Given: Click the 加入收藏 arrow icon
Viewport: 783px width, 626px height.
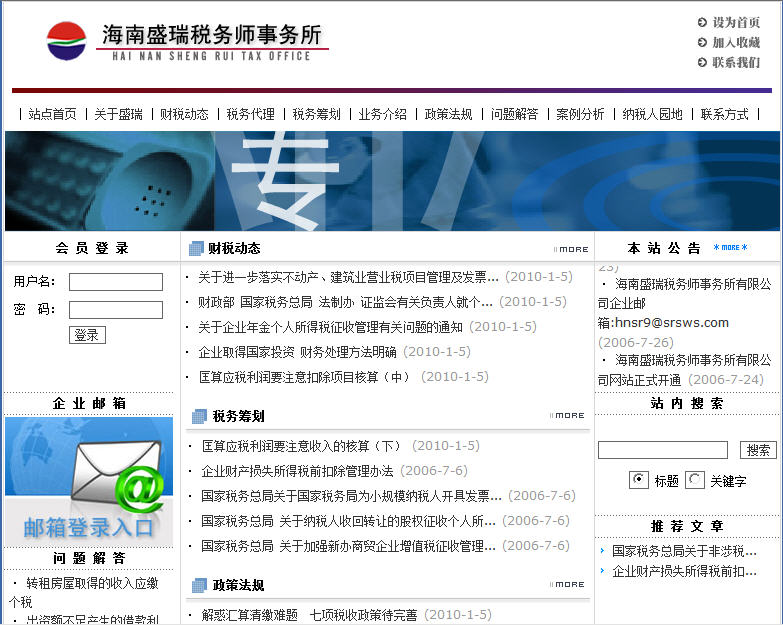Looking at the screenshot, I should [702, 42].
